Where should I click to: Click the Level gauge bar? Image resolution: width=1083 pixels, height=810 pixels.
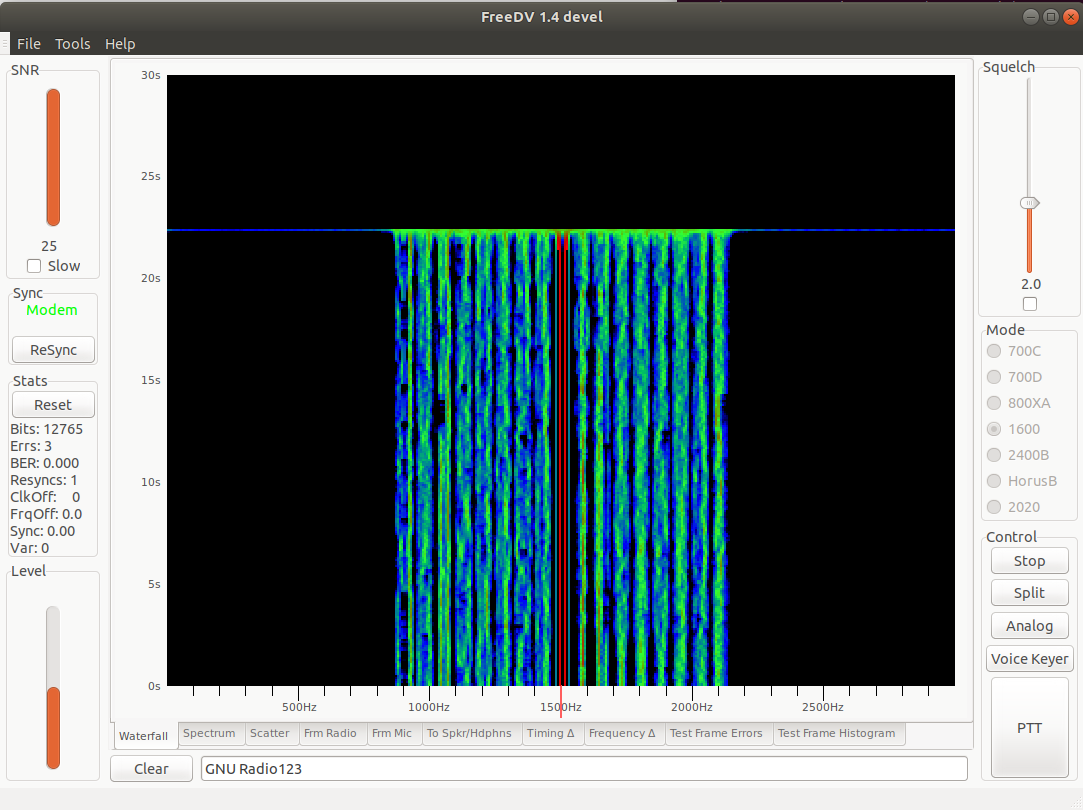click(53, 687)
